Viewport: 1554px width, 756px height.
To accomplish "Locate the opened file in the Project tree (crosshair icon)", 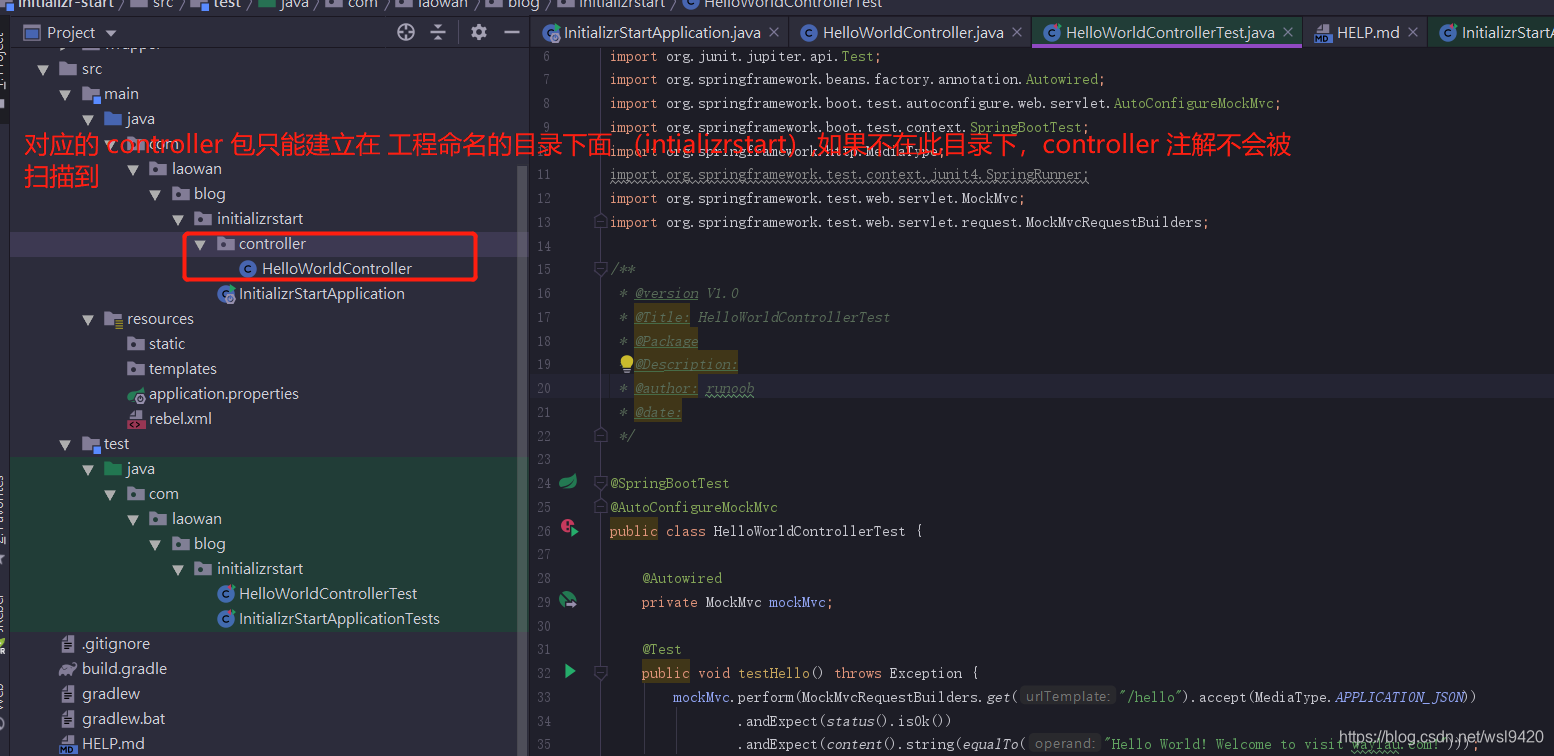I will [405, 32].
